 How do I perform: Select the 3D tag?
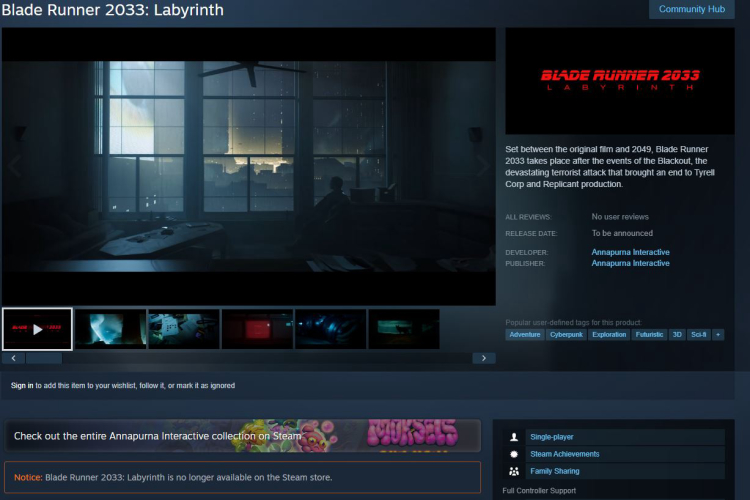tap(677, 334)
